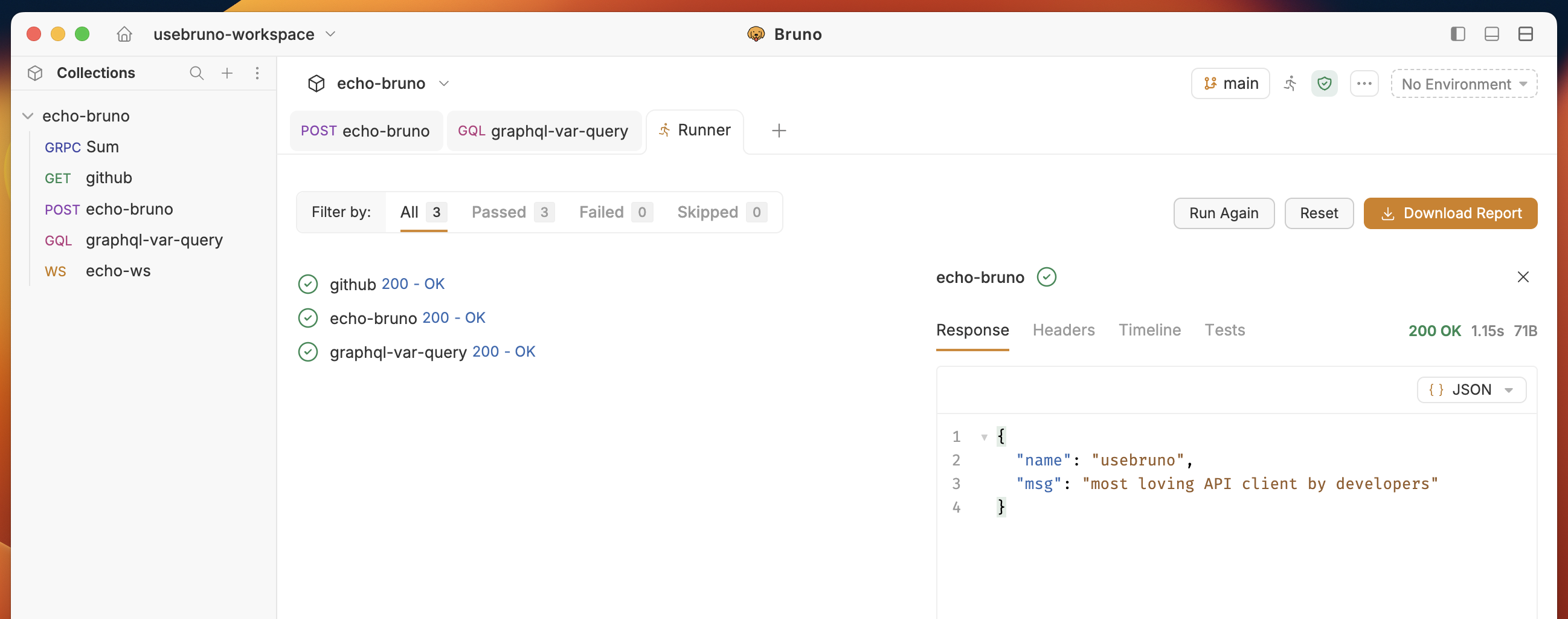The height and width of the screenshot is (619, 1568).
Task: Open the No Environment dropdown
Action: pos(1464,84)
